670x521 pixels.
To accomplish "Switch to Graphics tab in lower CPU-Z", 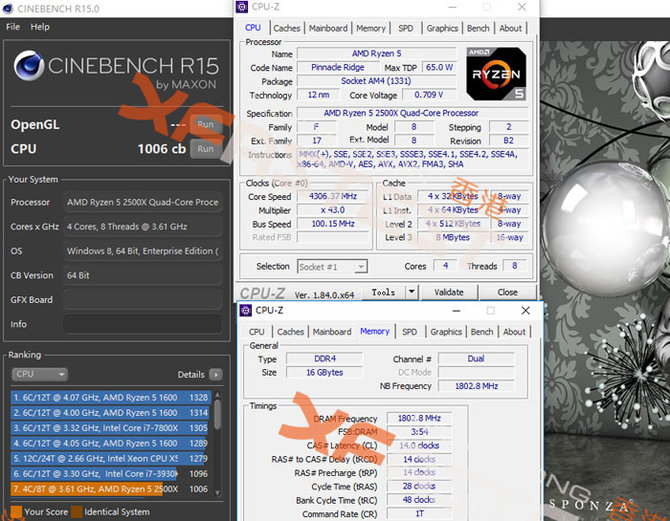I will (446, 332).
